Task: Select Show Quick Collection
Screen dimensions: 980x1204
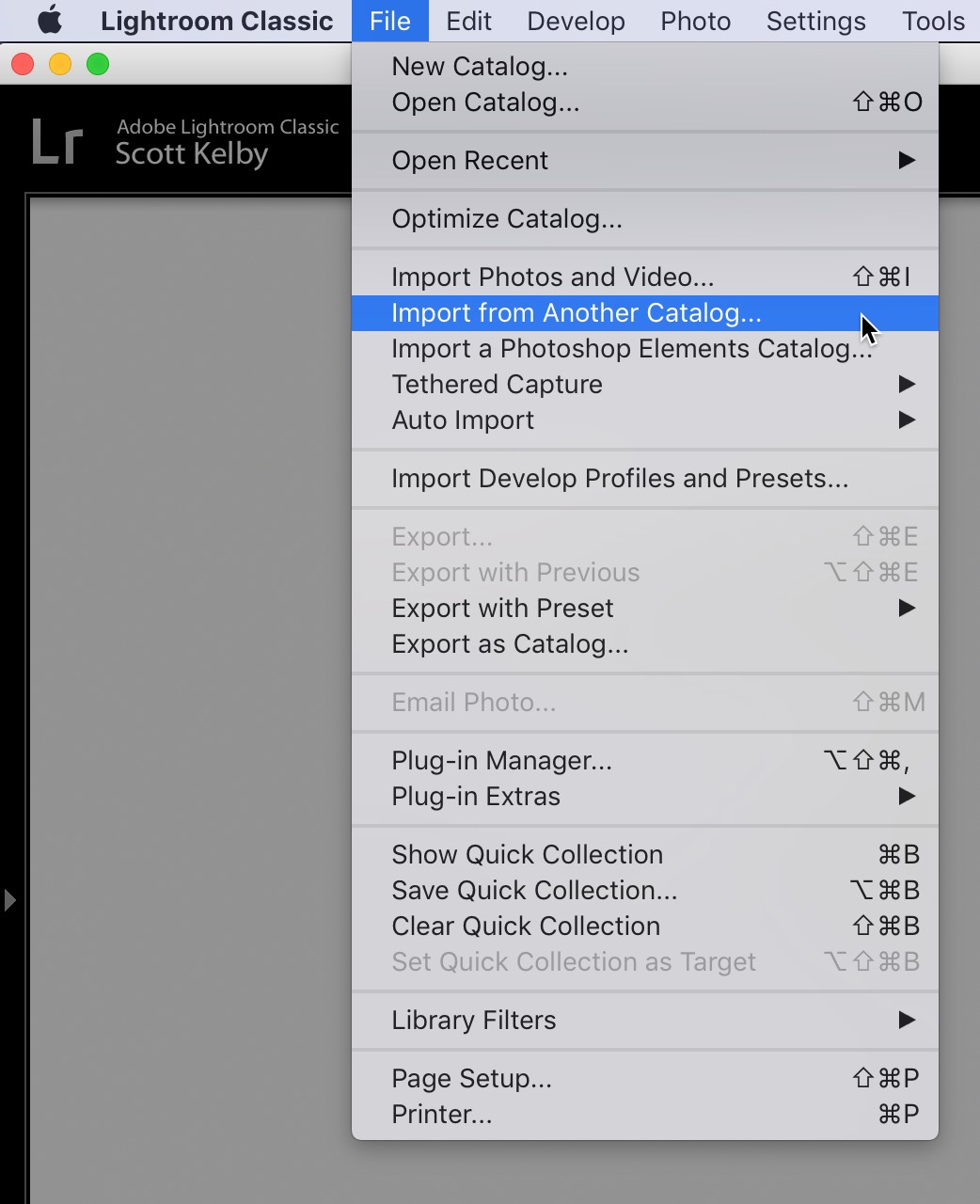Action: [x=645, y=855]
